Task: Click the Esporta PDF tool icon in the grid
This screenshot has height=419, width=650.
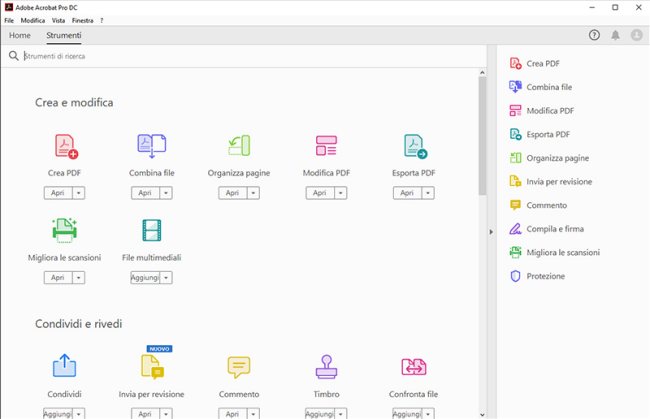Action: pyautogui.click(x=415, y=146)
